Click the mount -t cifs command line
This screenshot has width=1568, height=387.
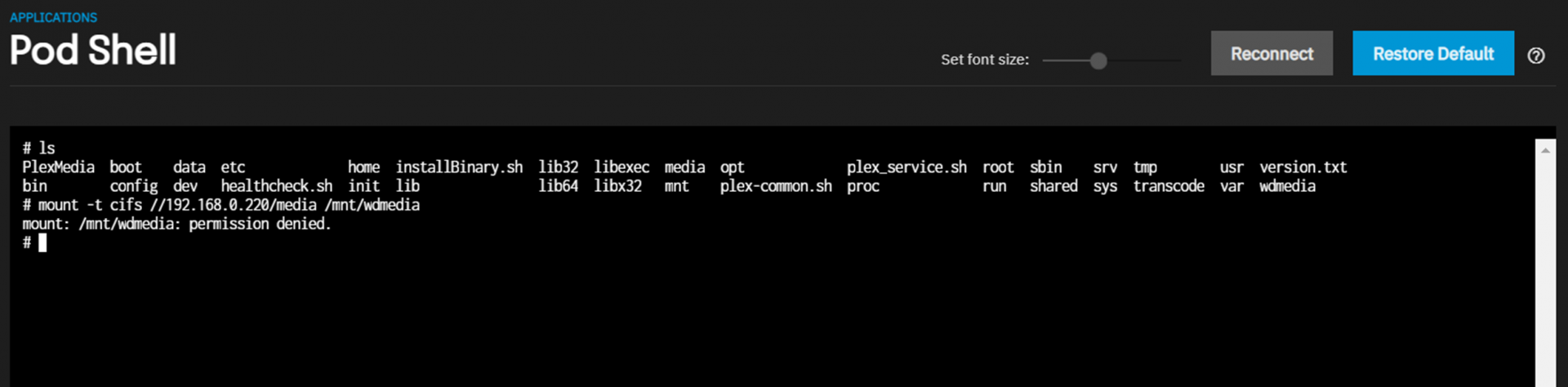pyautogui.click(x=221, y=205)
